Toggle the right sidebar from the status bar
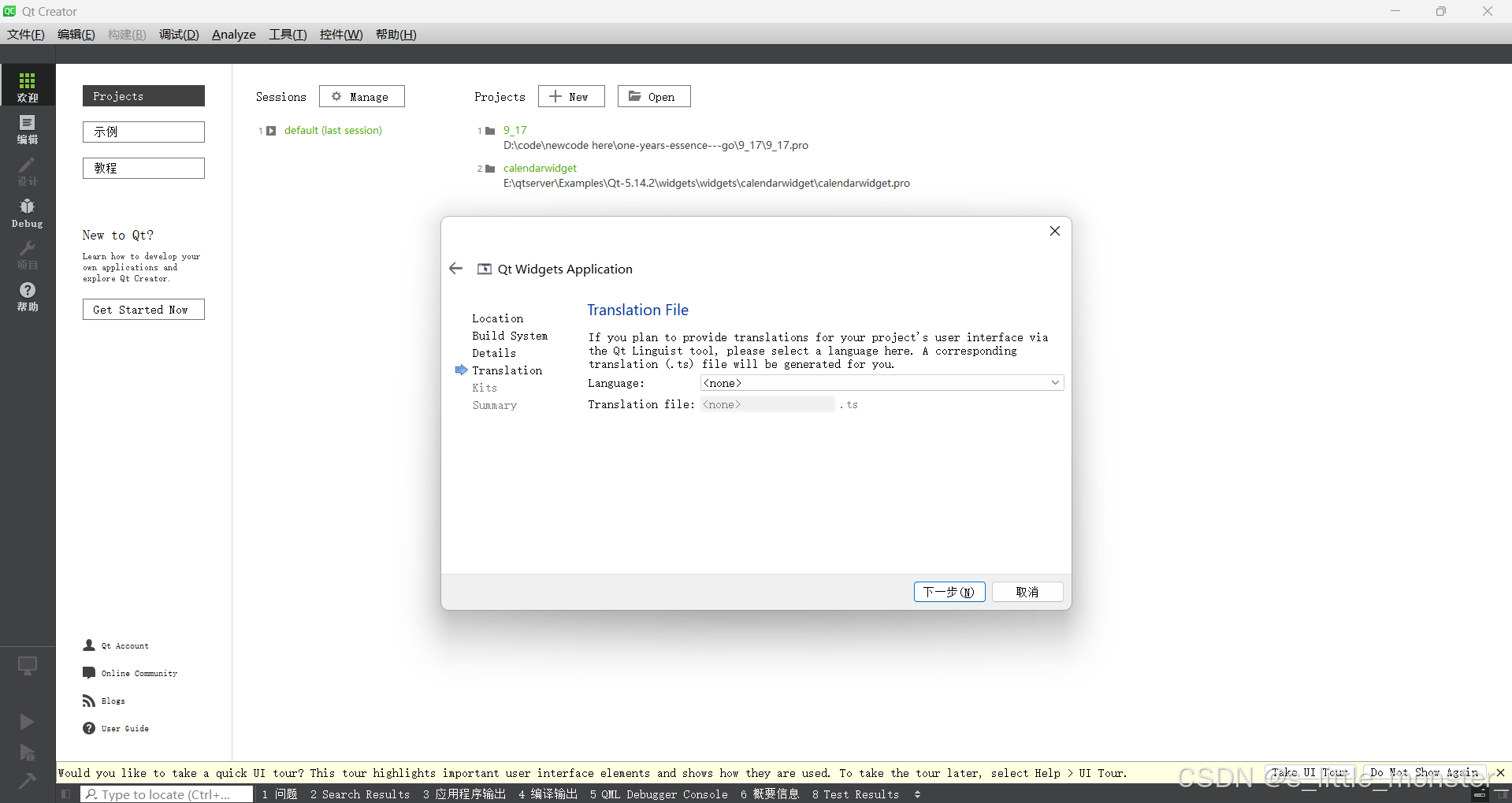This screenshot has width=1512, height=803. 1502,794
